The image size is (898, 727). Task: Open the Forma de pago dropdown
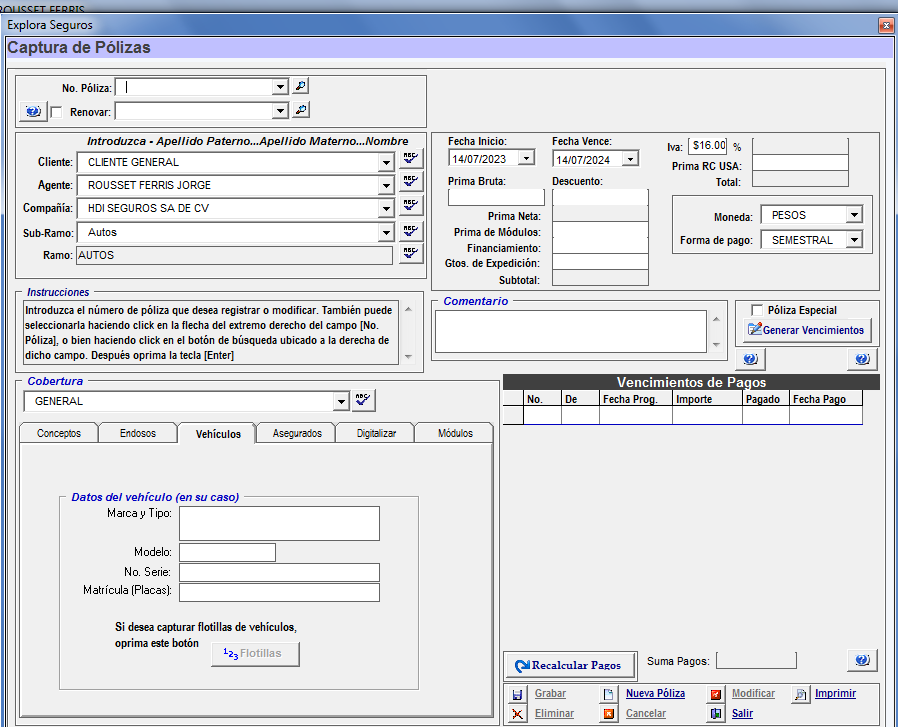[x=853, y=240]
